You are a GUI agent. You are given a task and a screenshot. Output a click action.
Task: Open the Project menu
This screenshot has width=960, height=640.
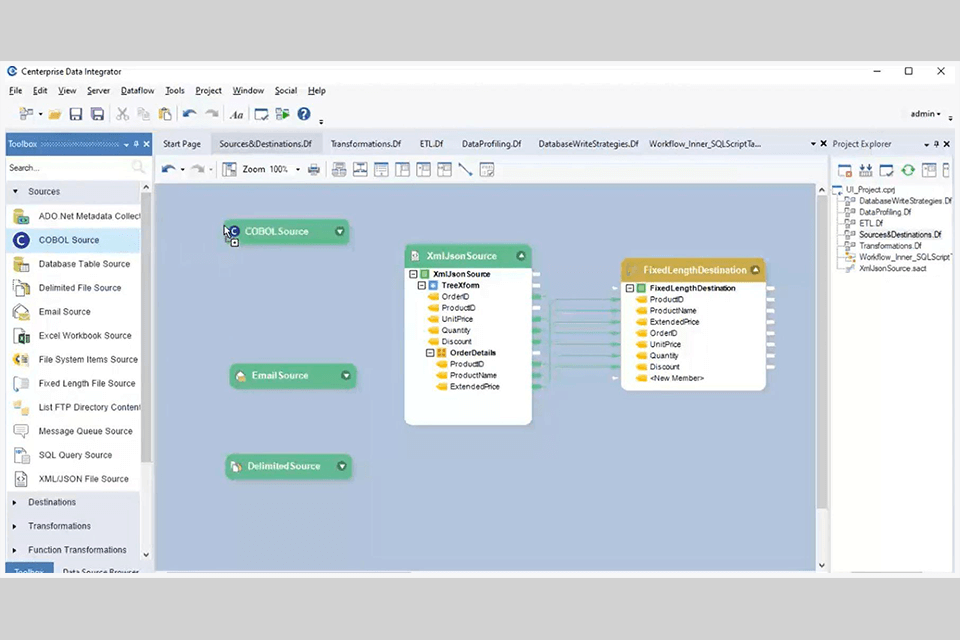point(208,91)
